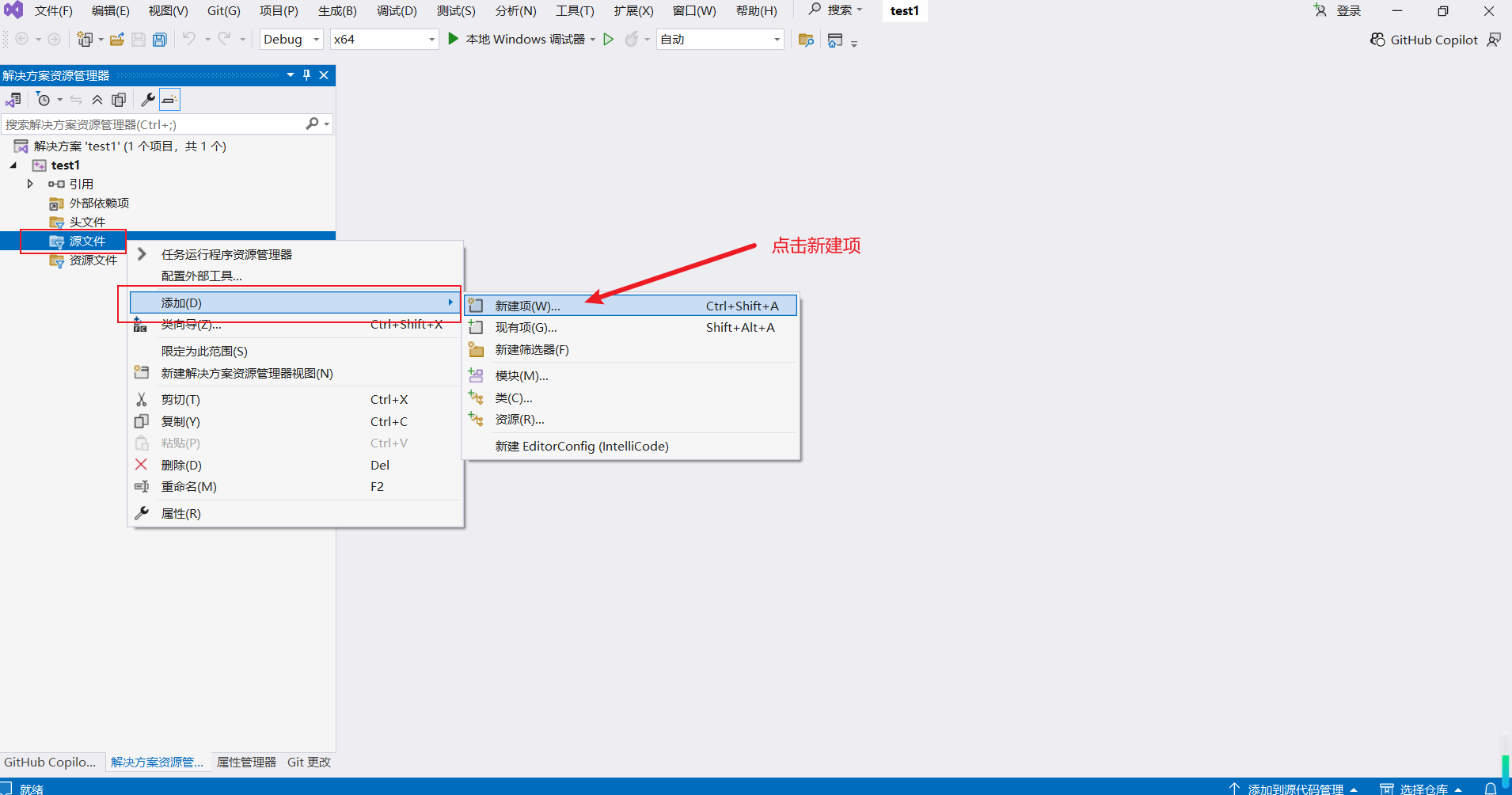Screen dimensions: 1512x795
Task: Open the 自动 combo box
Action: click(x=720, y=40)
